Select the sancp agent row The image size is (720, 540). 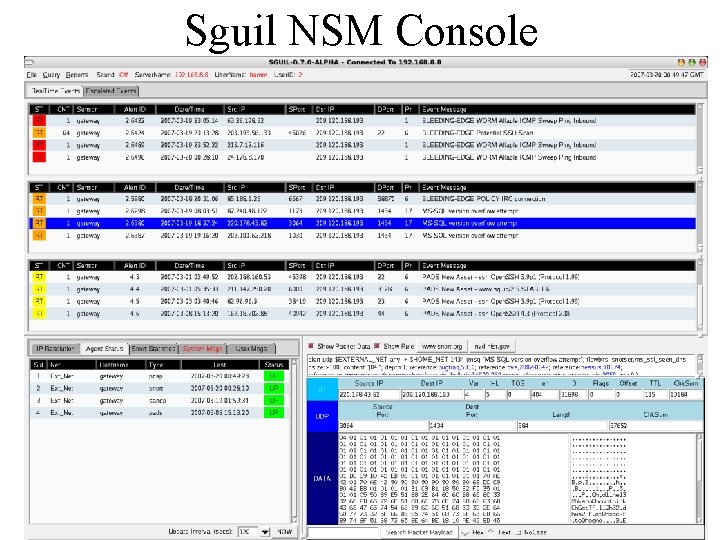[x=159, y=400]
